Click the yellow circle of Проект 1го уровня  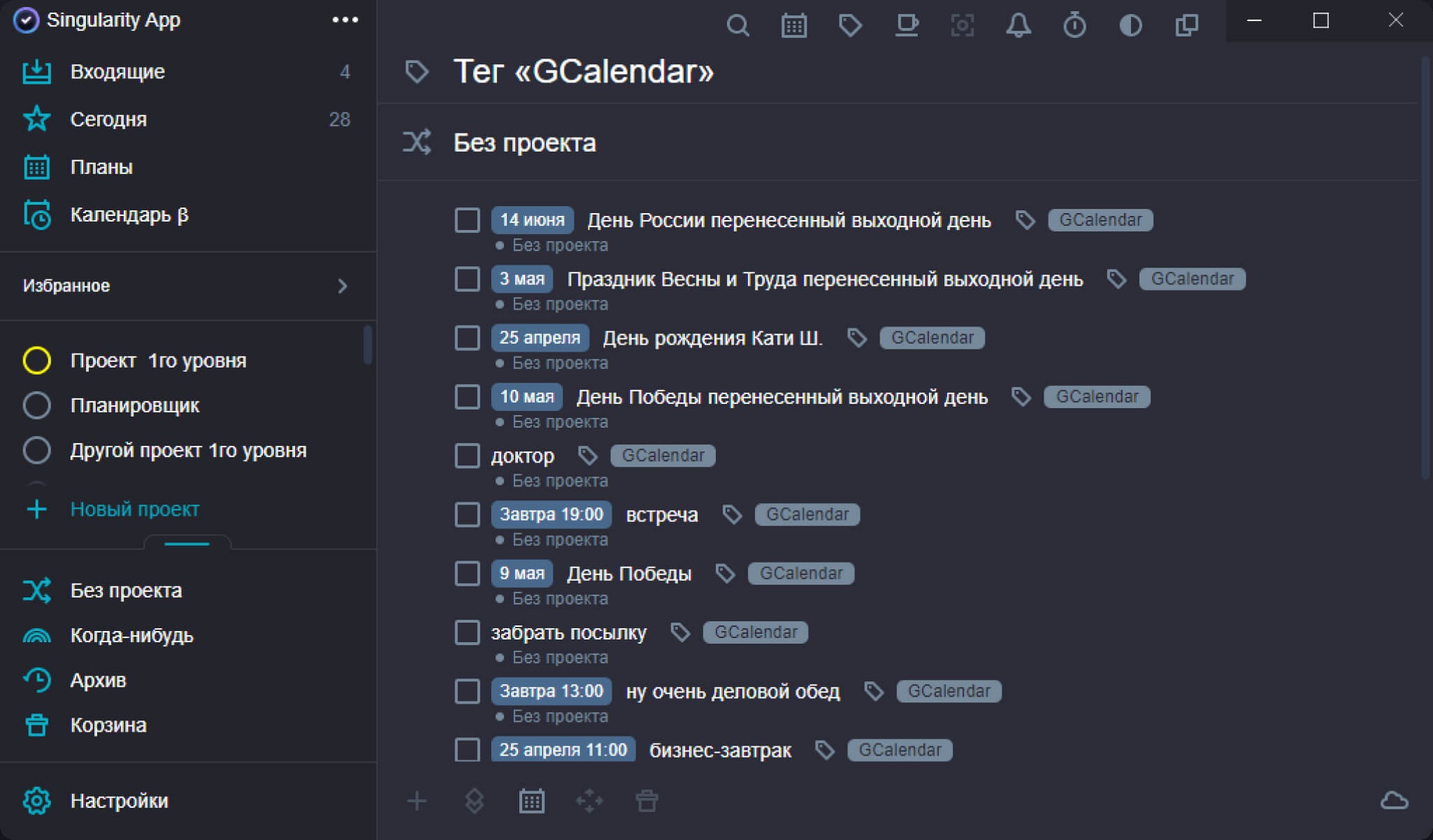pos(36,361)
